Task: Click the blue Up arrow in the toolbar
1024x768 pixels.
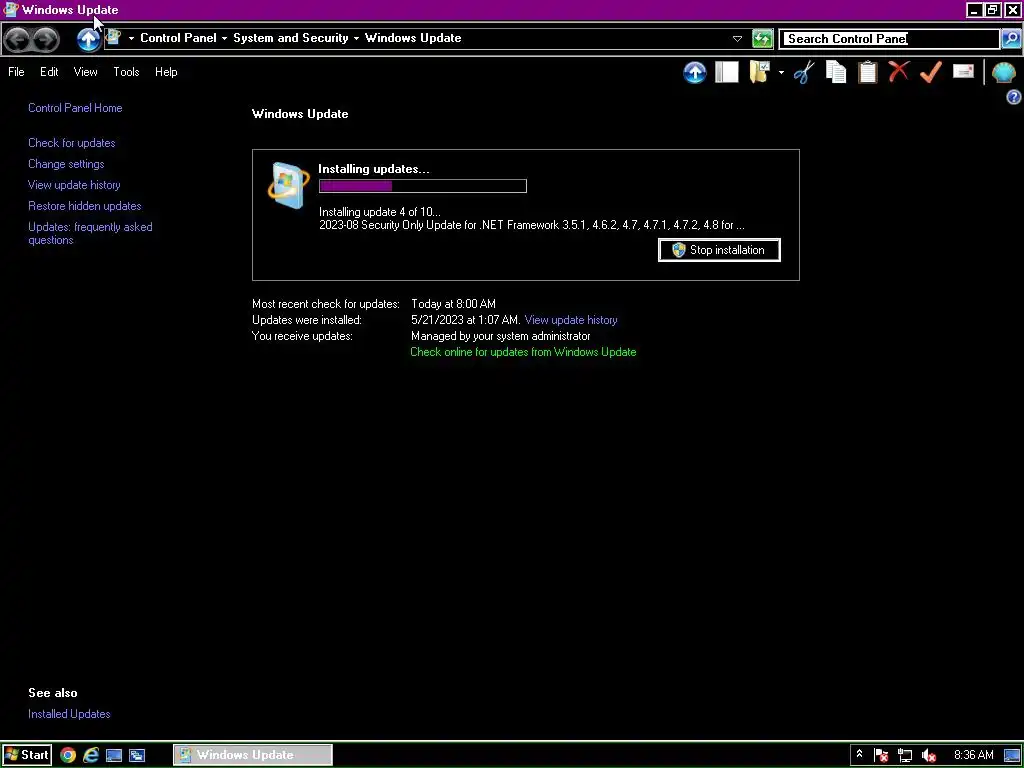Action: pyautogui.click(x=695, y=72)
